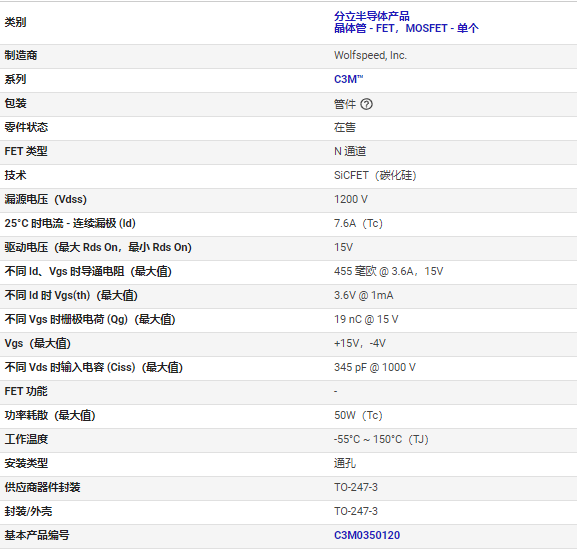Open the 晶体管 - FET，MOSFET - 单个 link
The image size is (577, 549).
point(406,28)
